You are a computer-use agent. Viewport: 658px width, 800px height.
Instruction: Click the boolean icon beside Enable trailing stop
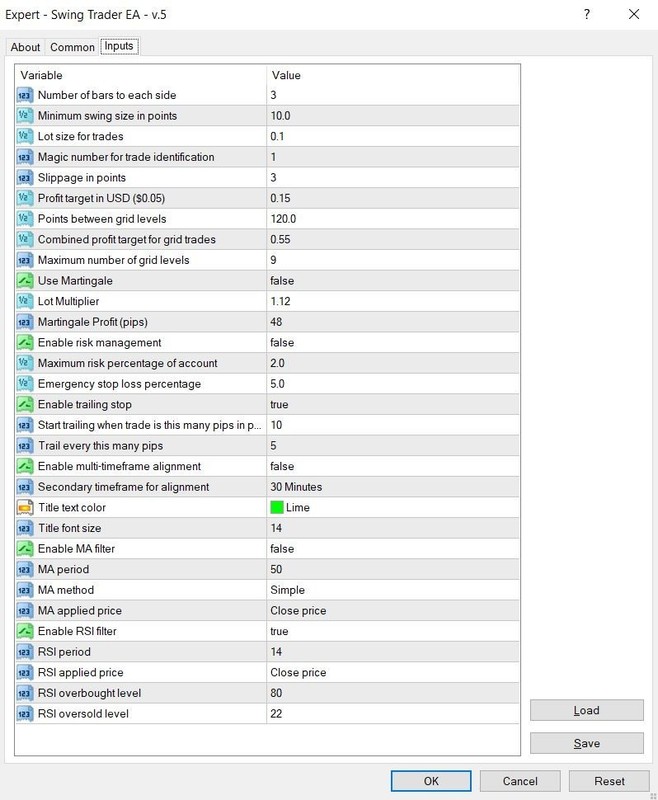tap(24, 404)
